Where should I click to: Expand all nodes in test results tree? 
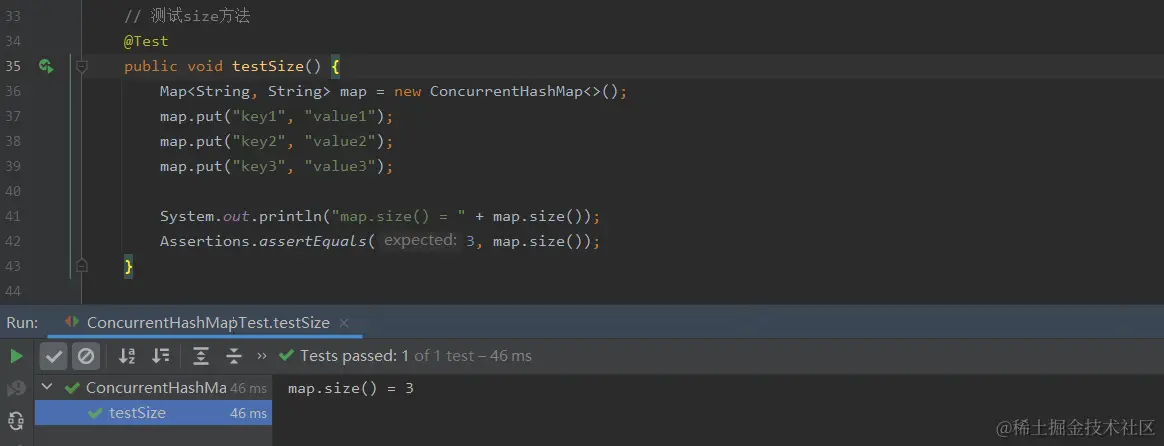200,356
